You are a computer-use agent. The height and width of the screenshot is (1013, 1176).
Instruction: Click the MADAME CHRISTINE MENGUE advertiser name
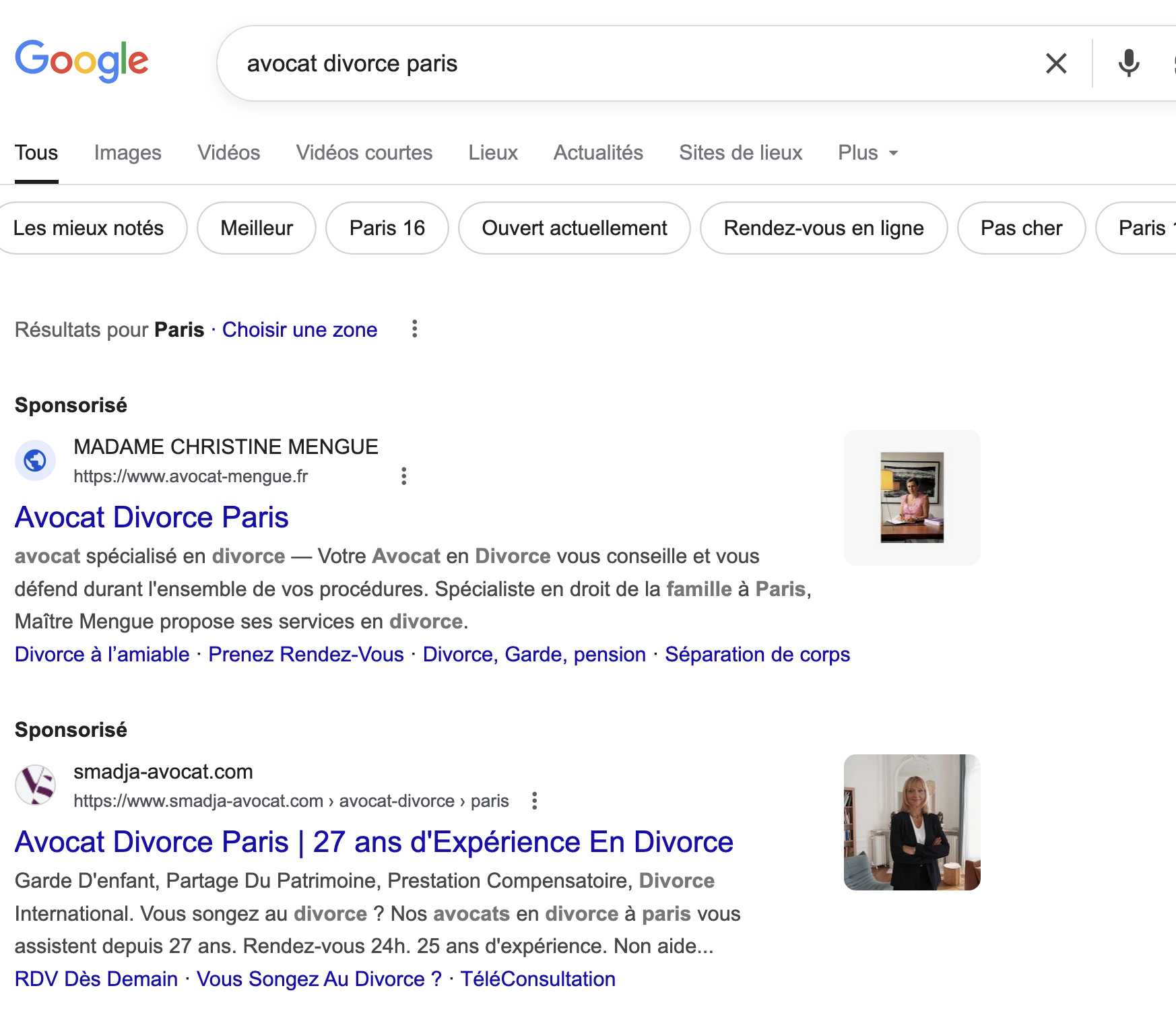tap(226, 447)
